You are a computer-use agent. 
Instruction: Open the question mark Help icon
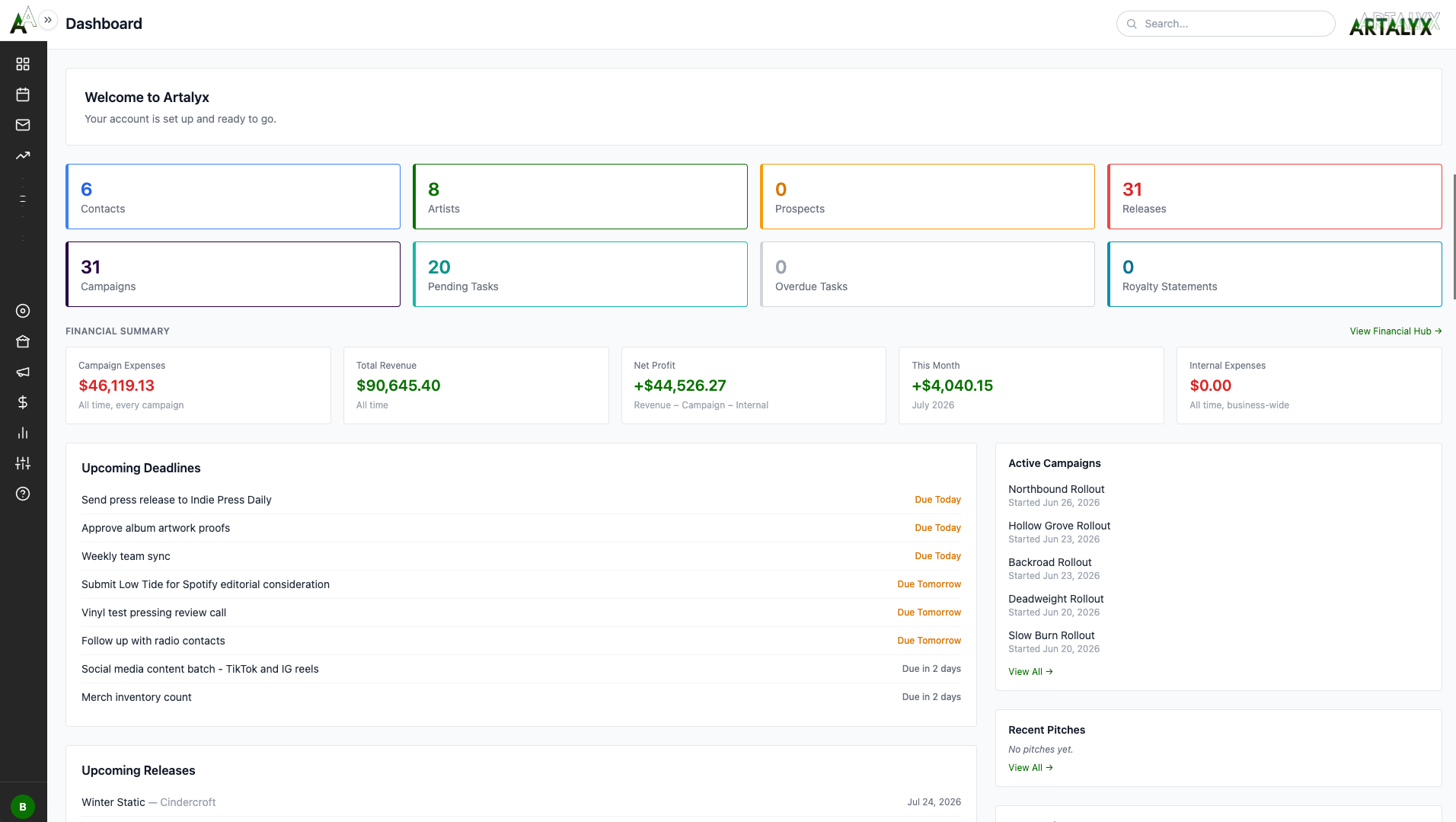(x=23, y=494)
